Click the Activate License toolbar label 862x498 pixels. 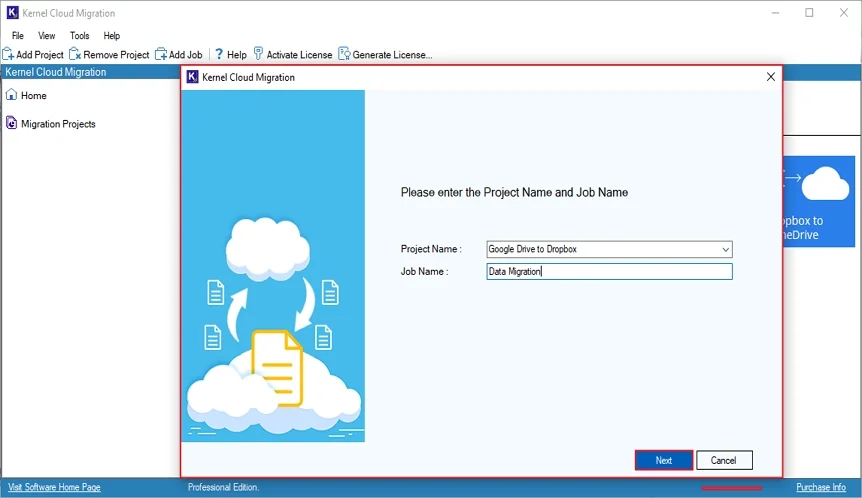[x=299, y=55]
